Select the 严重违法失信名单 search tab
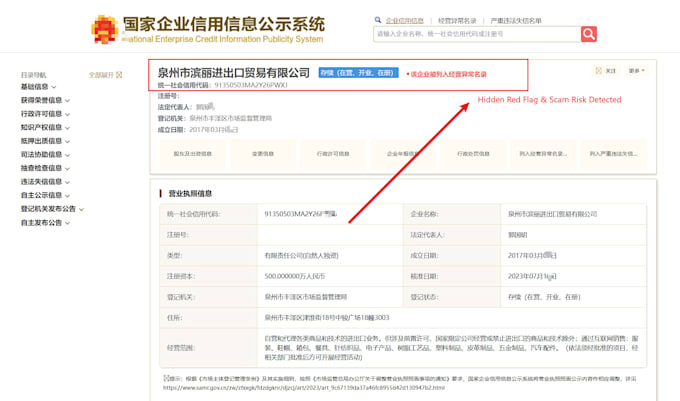This screenshot has height=401, width=680. click(516, 20)
